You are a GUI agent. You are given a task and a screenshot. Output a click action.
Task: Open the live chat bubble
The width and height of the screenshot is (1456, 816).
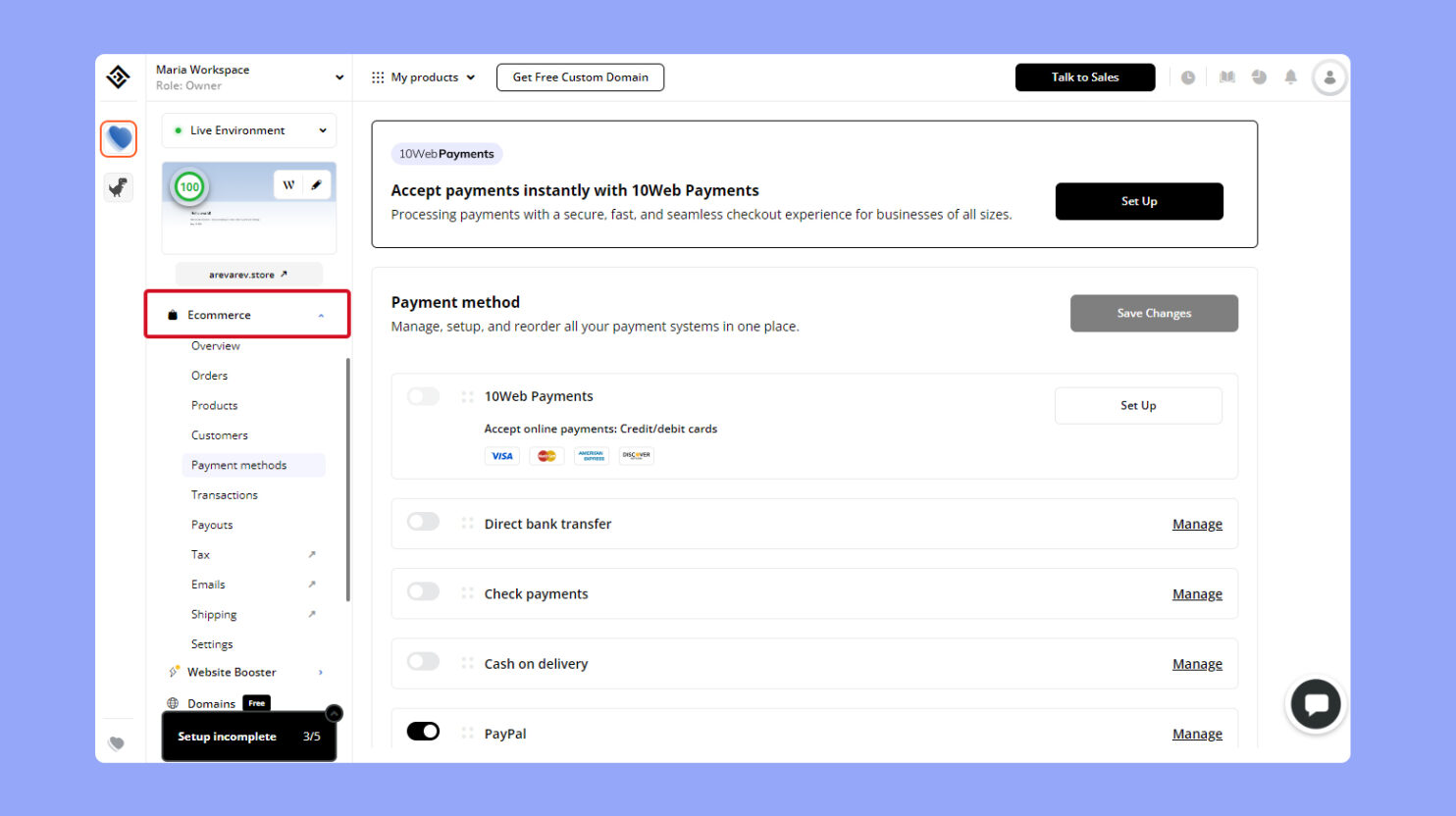point(1315,704)
